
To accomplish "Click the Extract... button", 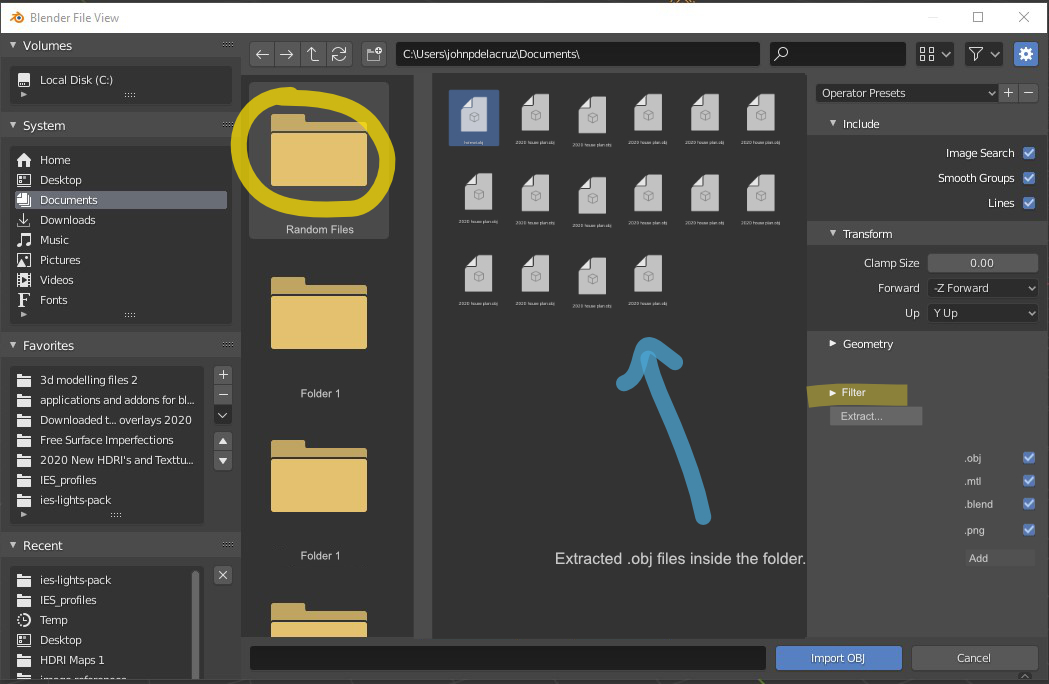I will point(876,416).
